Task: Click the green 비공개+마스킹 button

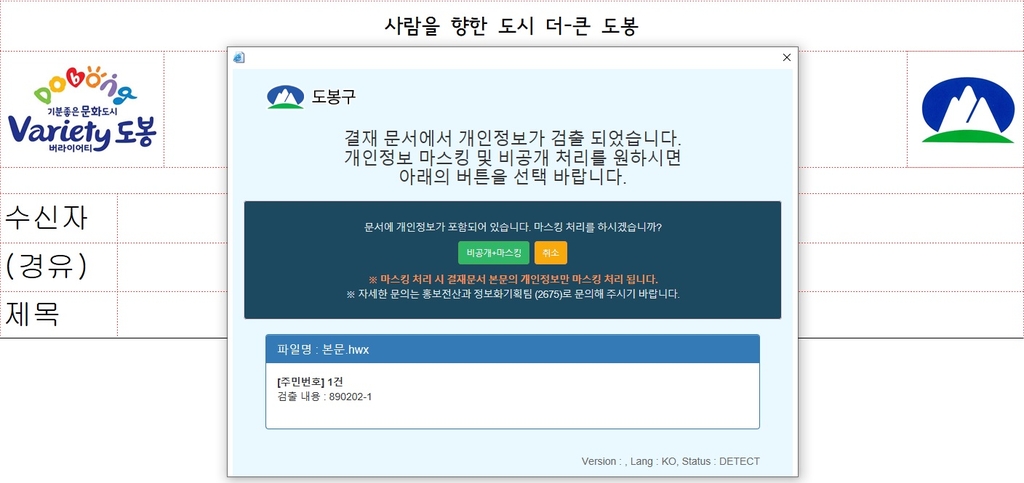Action: 493,253
